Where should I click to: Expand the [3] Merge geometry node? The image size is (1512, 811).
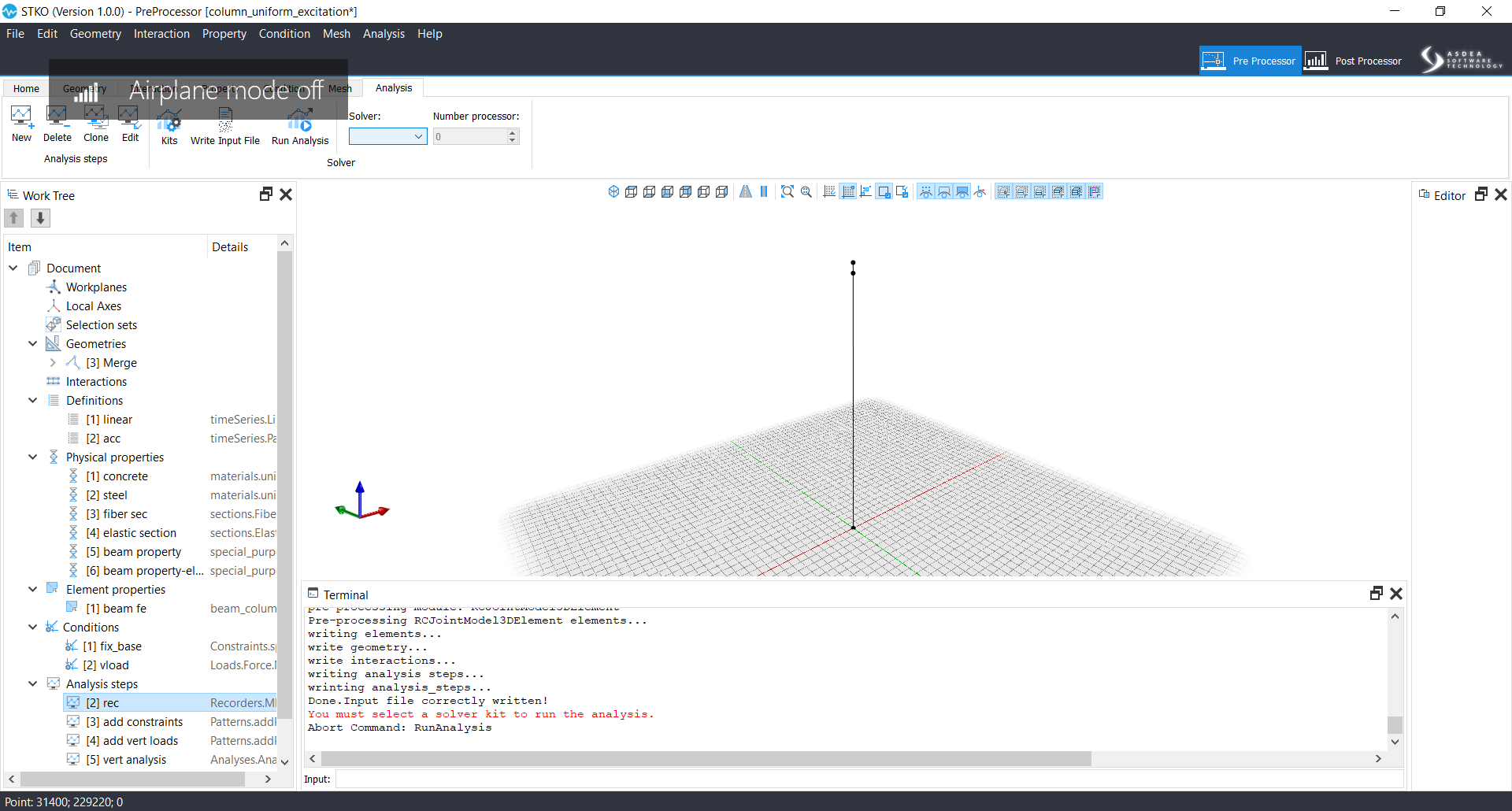coord(53,362)
